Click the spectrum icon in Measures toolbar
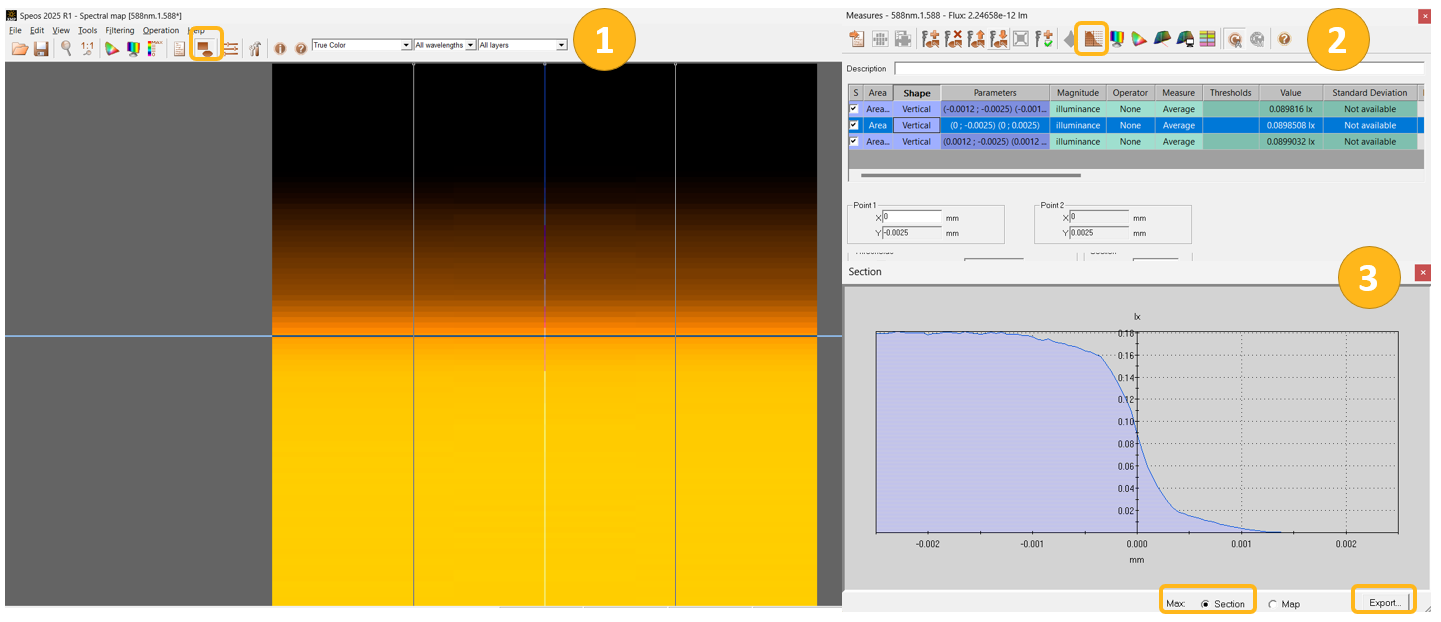This screenshot has width=1441, height=622. point(1116,39)
